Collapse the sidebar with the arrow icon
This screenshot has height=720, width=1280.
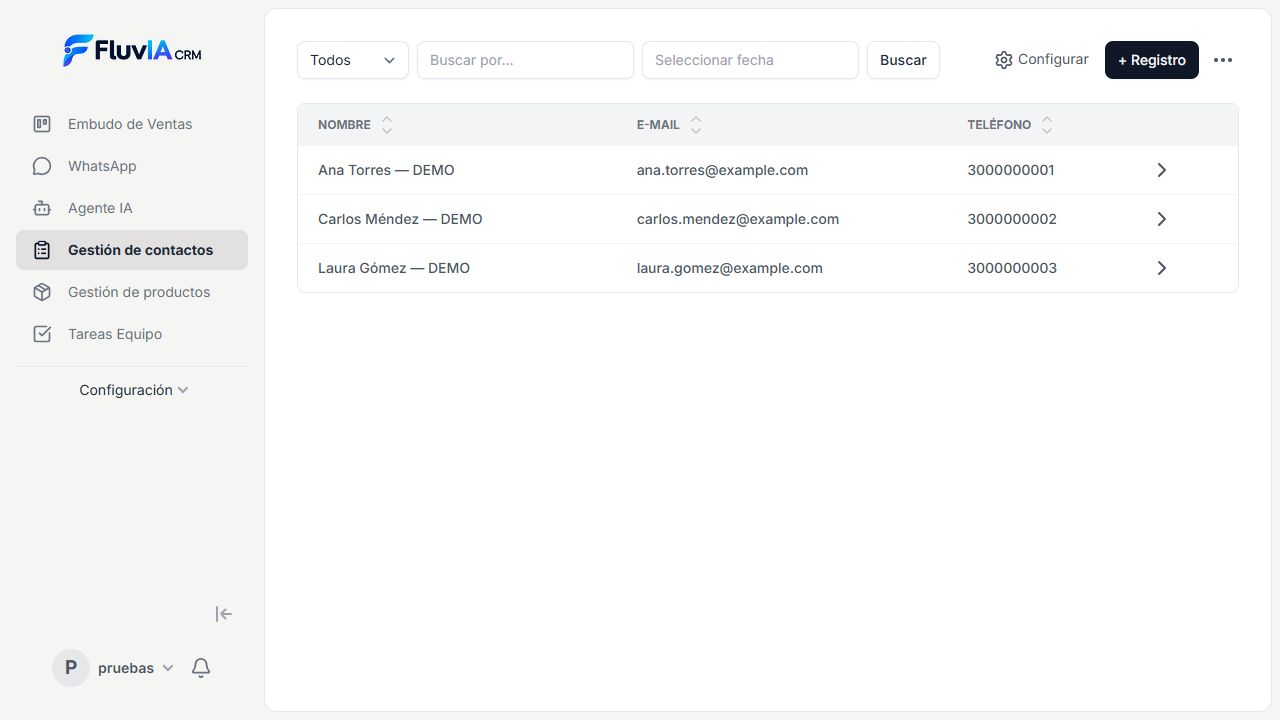[x=224, y=614]
